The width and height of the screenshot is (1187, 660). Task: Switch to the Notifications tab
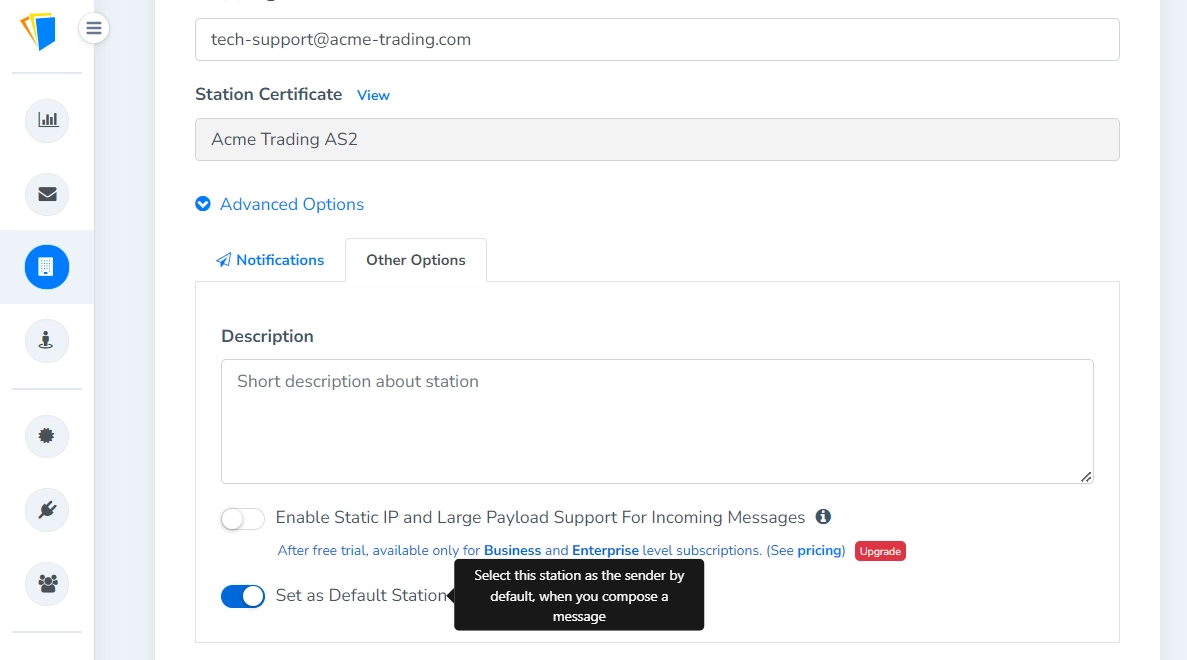coord(270,260)
